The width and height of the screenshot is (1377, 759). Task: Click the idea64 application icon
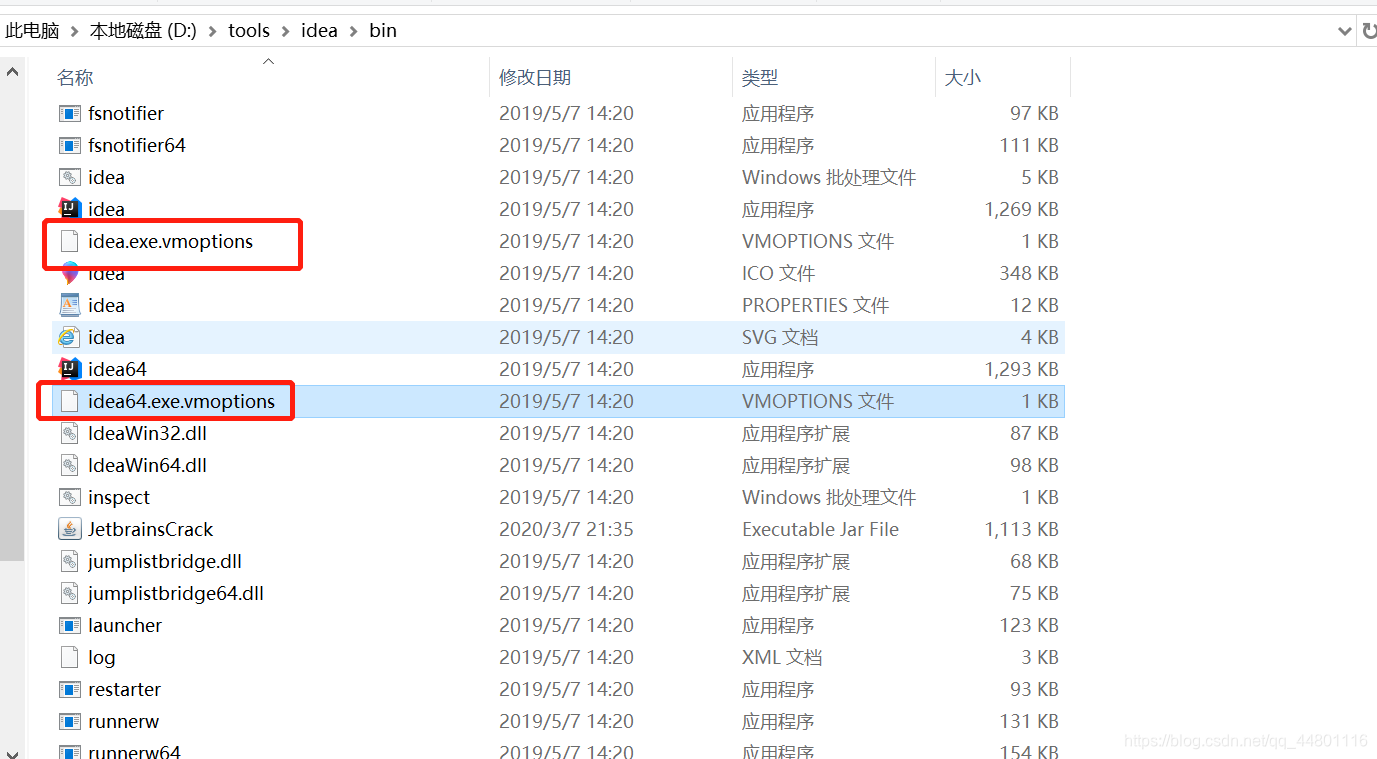tap(69, 369)
